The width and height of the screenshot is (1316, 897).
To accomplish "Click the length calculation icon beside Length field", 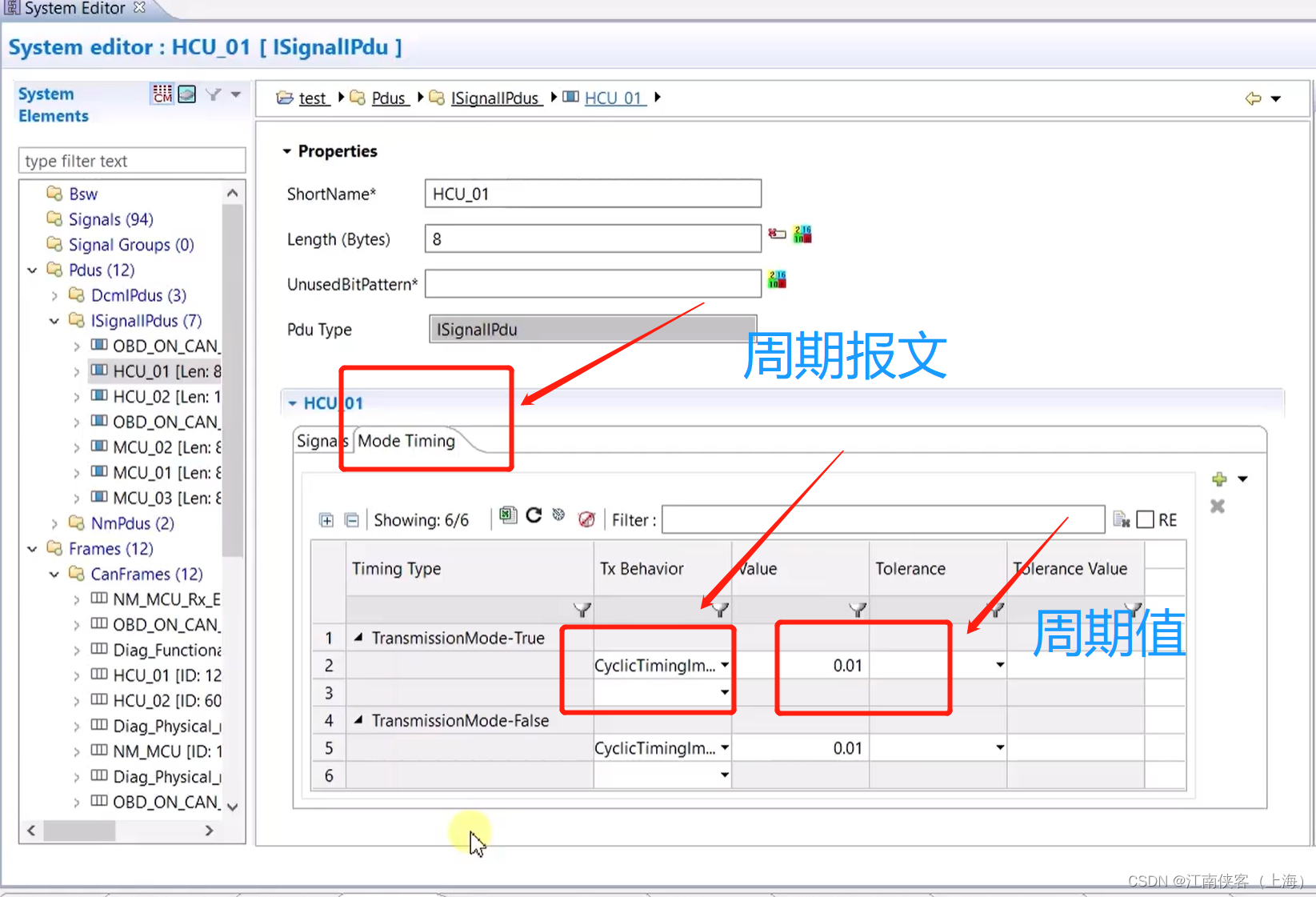I will pos(777,234).
